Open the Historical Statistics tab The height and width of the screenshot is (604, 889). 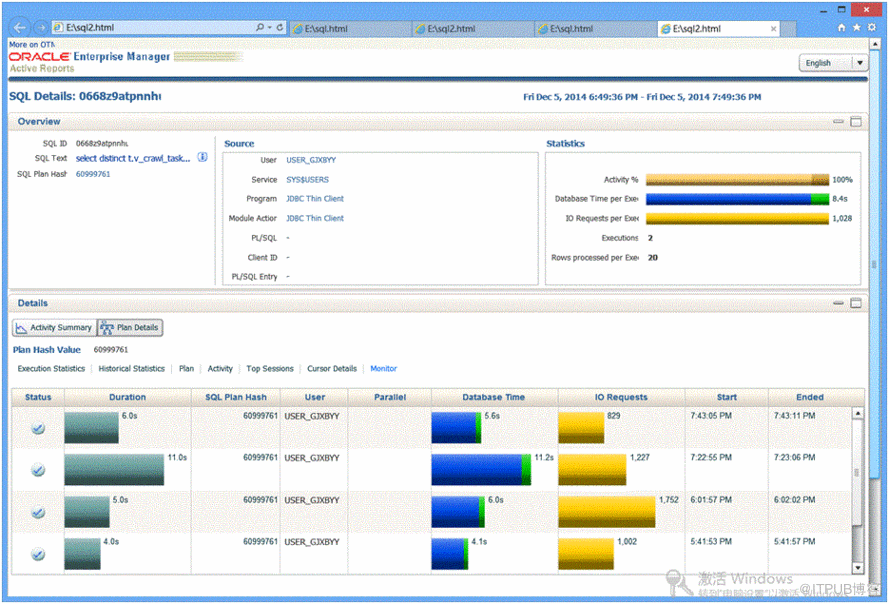pyautogui.click(x=132, y=369)
